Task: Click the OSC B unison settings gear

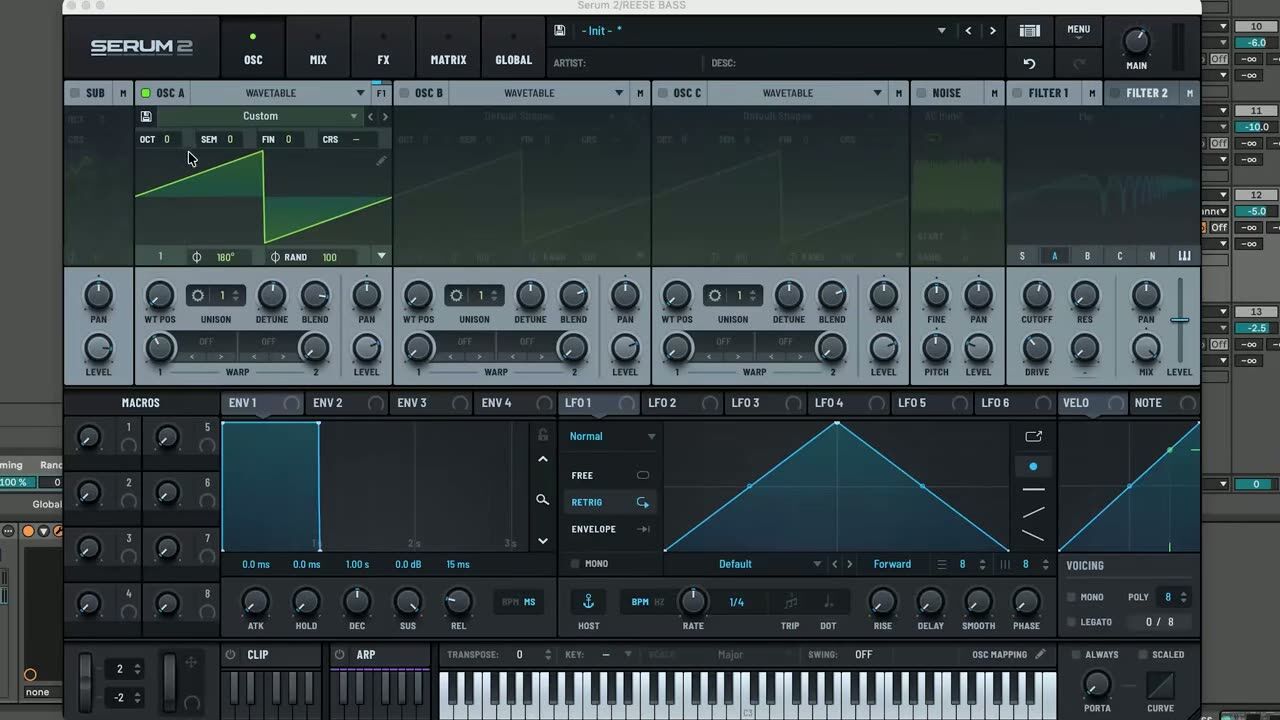Action: coord(457,296)
